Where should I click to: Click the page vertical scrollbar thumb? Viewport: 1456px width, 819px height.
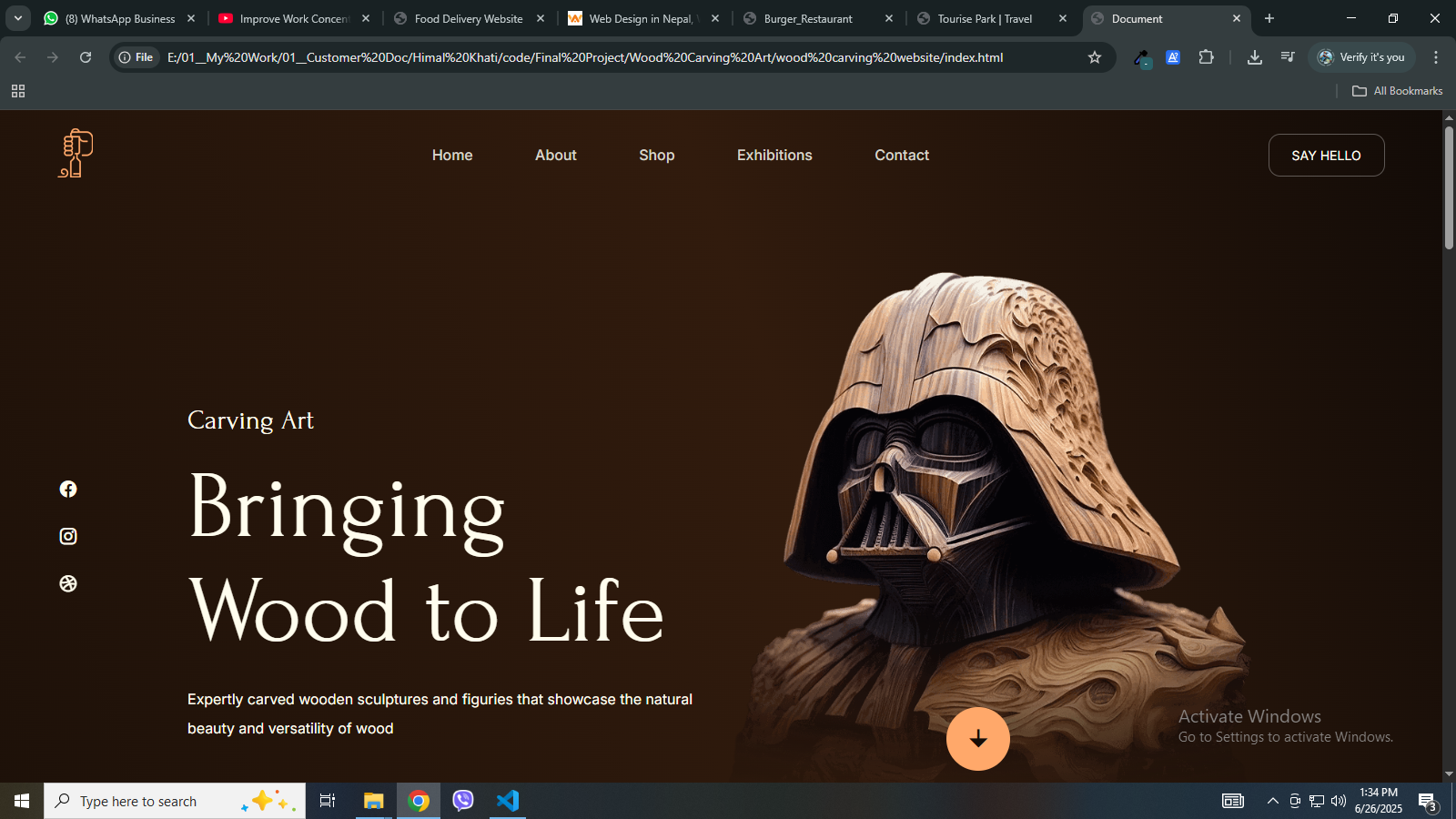1449,187
